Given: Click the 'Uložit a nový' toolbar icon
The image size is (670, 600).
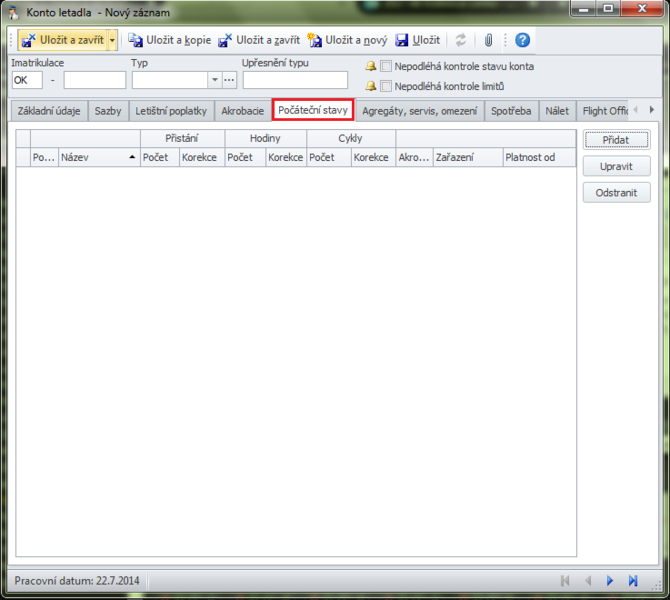Looking at the screenshot, I should click(315, 40).
